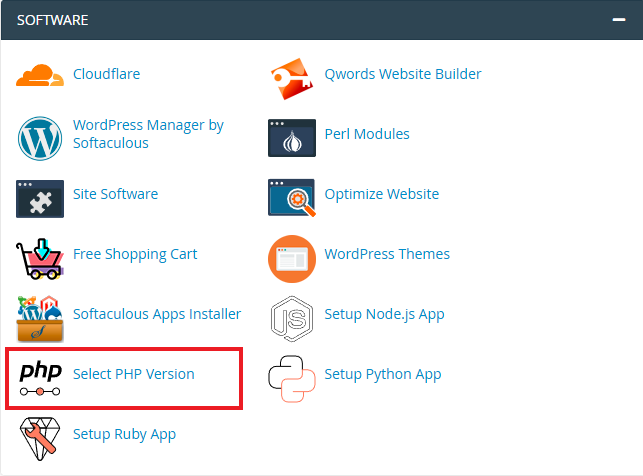Select the Perl Modules onion icon
This screenshot has height=476, width=643.
292,136
